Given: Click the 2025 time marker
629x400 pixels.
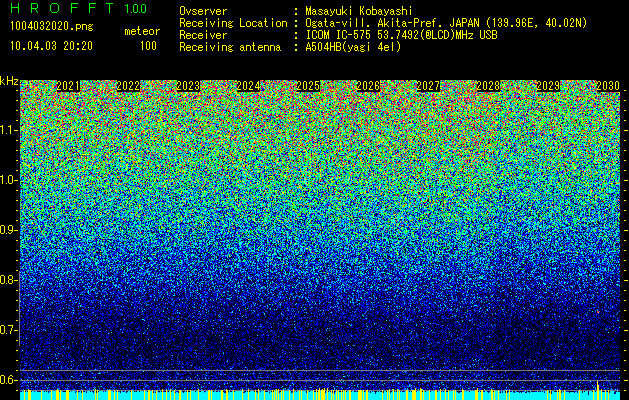Looking at the screenshot, I should coord(308,86).
